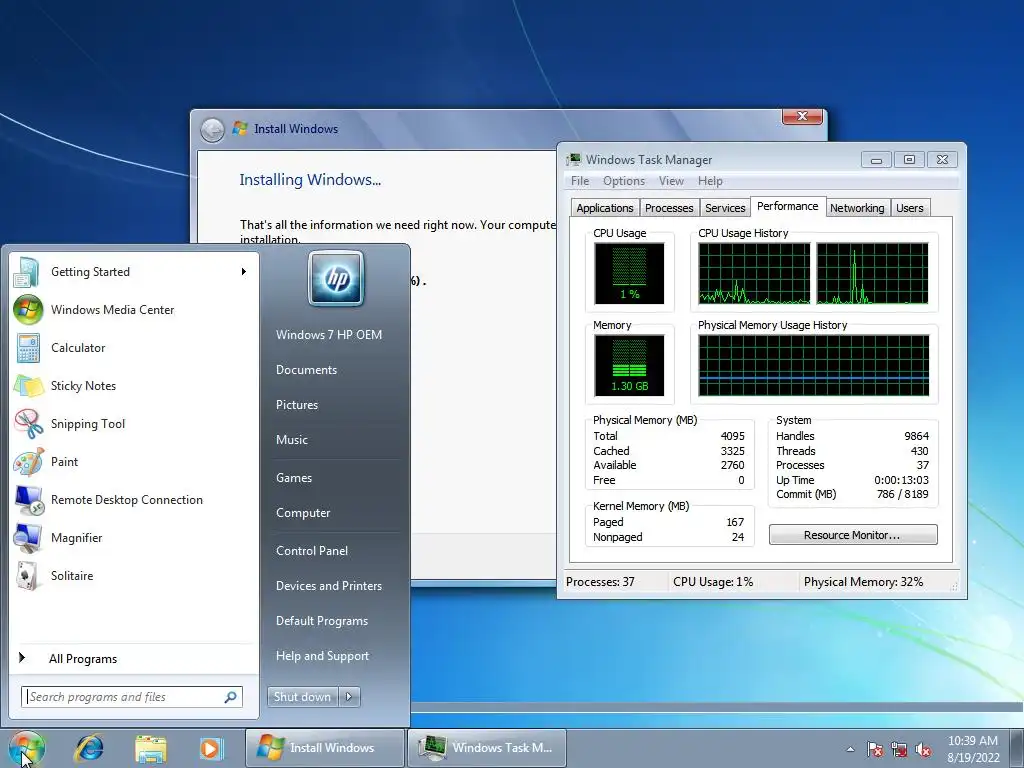Open Devices and Printers

[x=328, y=586]
